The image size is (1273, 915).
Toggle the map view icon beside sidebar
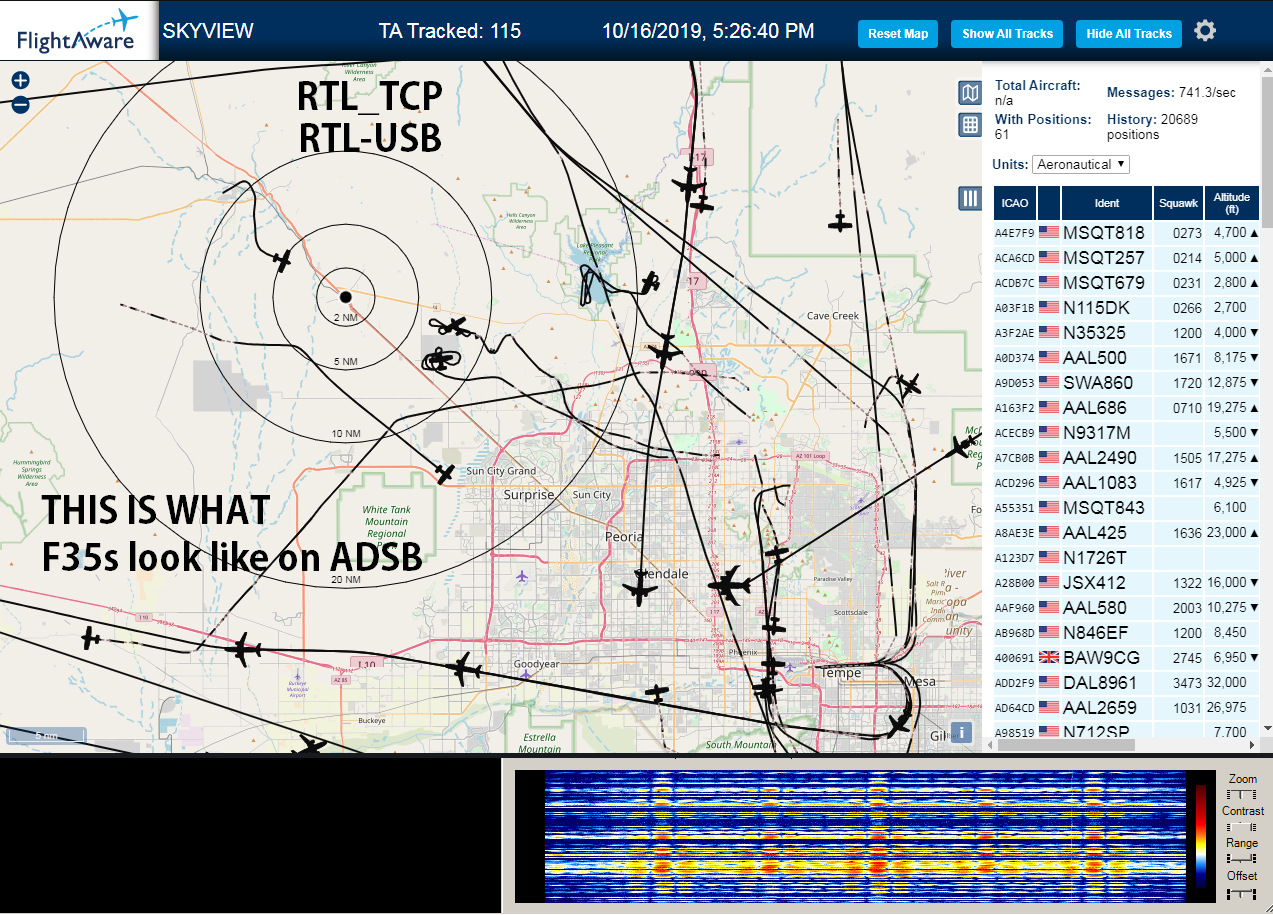click(x=969, y=94)
